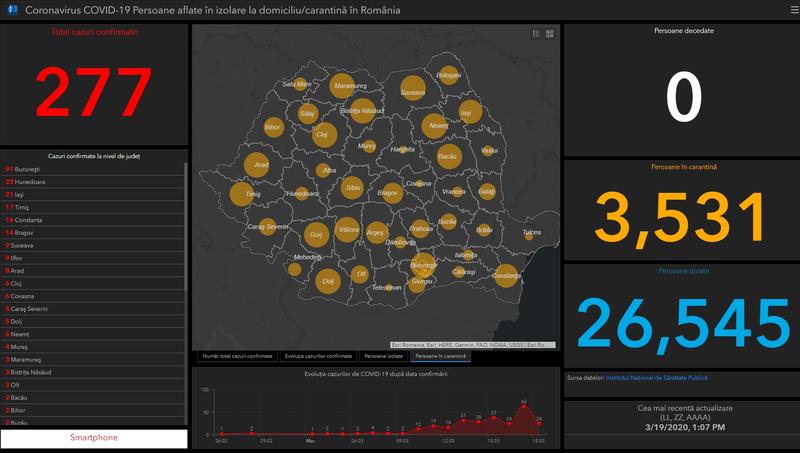This screenshot has height=453, width=800.
Task: Click the Suceava circle on the map
Action: (411, 92)
